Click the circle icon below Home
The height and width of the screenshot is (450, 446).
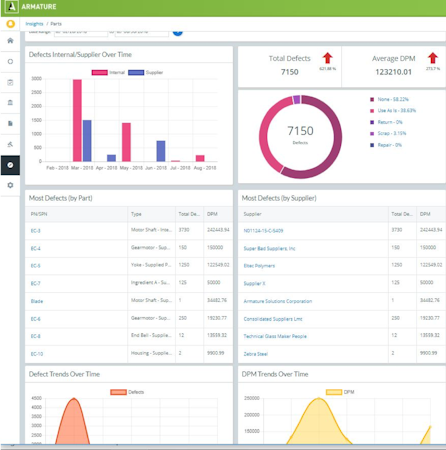(10, 62)
